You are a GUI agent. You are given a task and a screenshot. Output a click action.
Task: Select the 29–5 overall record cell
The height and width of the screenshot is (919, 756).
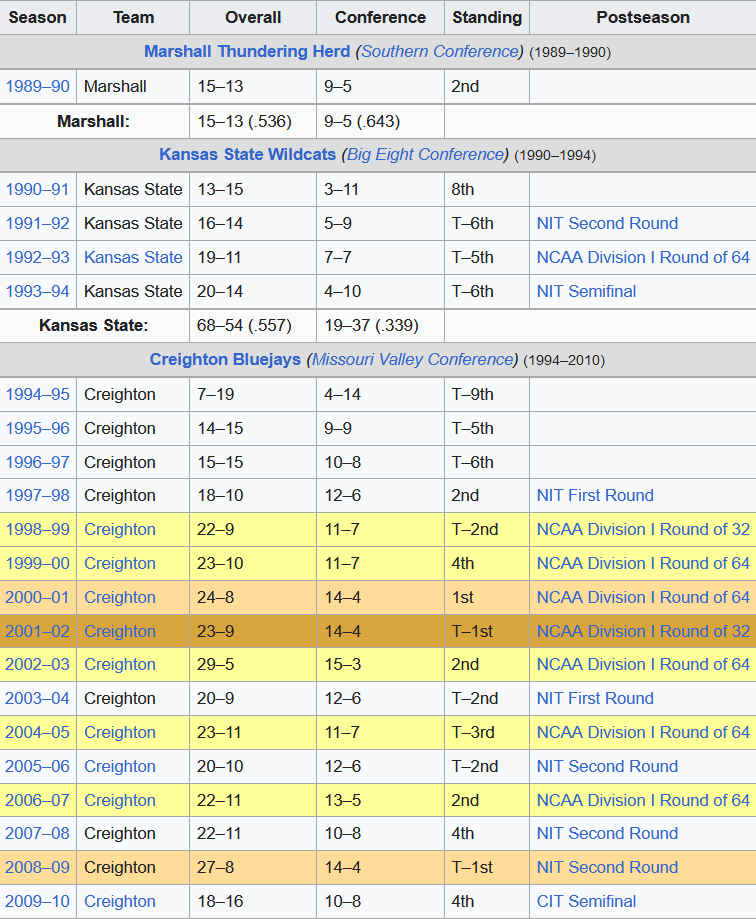point(253,665)
